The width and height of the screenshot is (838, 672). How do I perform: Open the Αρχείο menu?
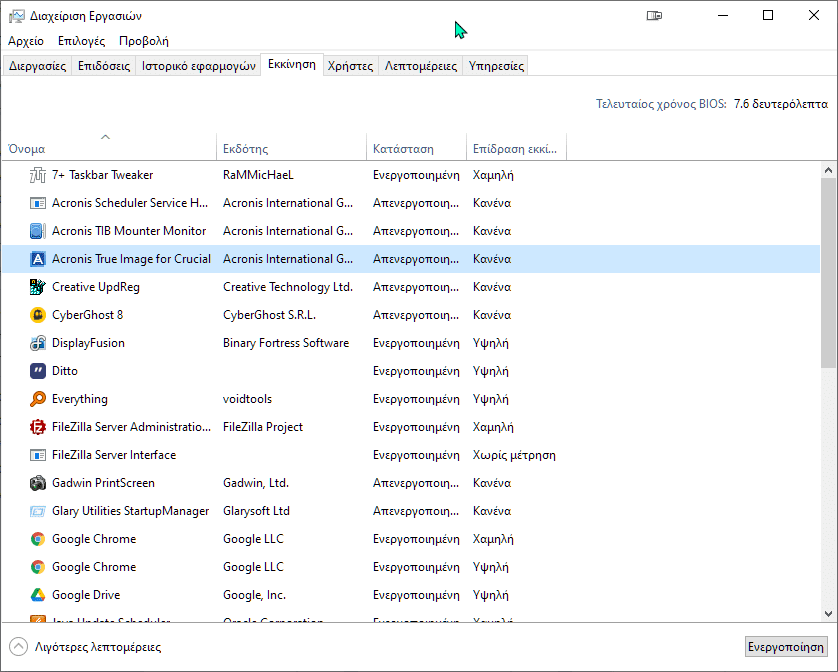(x=26, y=41)
